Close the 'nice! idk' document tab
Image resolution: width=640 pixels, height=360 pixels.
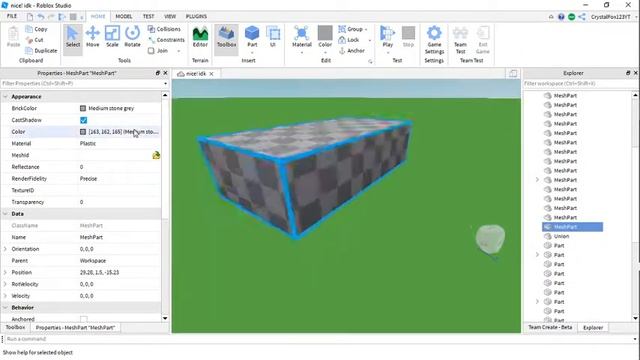[x=211, y=74]
